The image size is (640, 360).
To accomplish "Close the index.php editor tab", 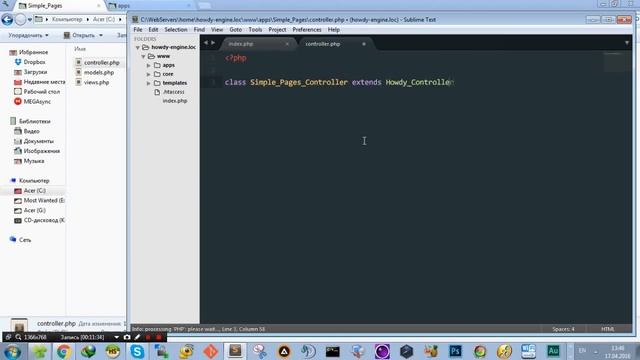I will [287, 44].
